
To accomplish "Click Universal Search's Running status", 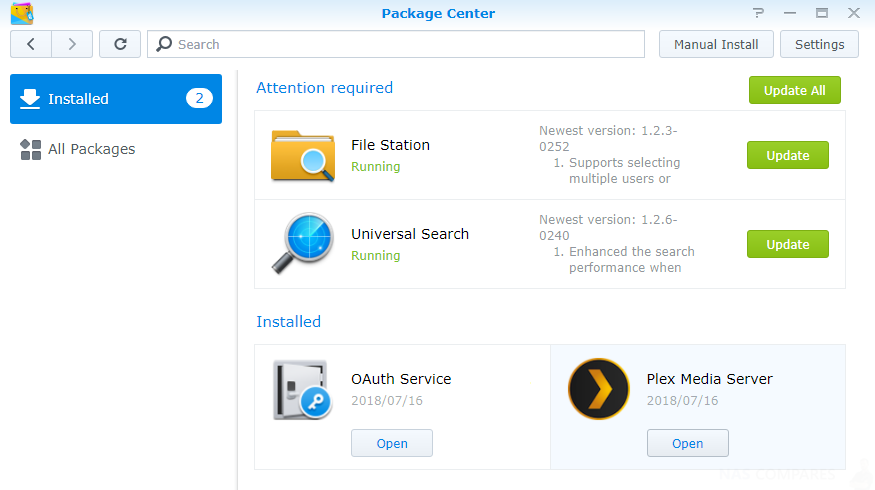I will pyautogui.click(x=376, y=256).
